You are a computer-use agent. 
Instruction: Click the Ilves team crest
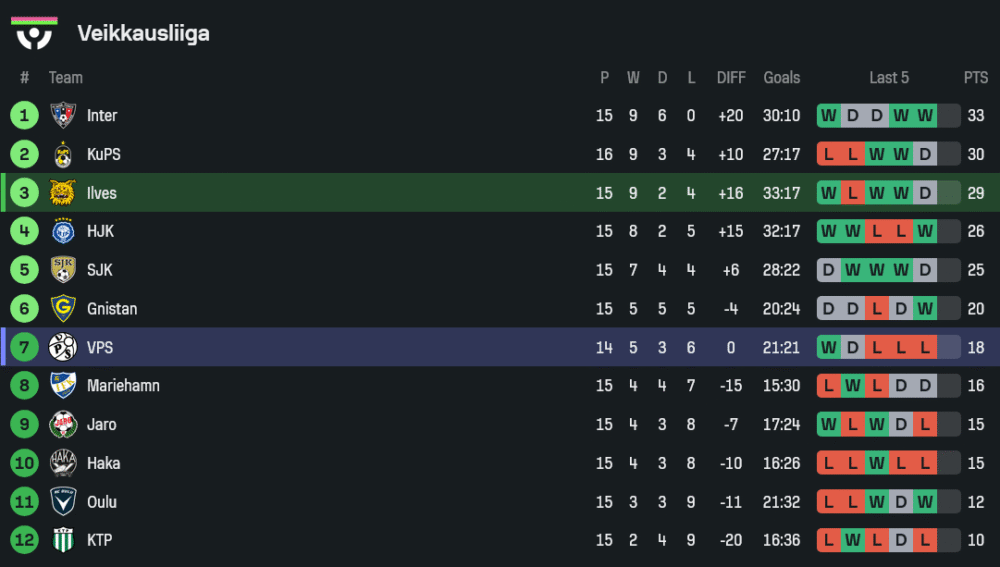63,193
